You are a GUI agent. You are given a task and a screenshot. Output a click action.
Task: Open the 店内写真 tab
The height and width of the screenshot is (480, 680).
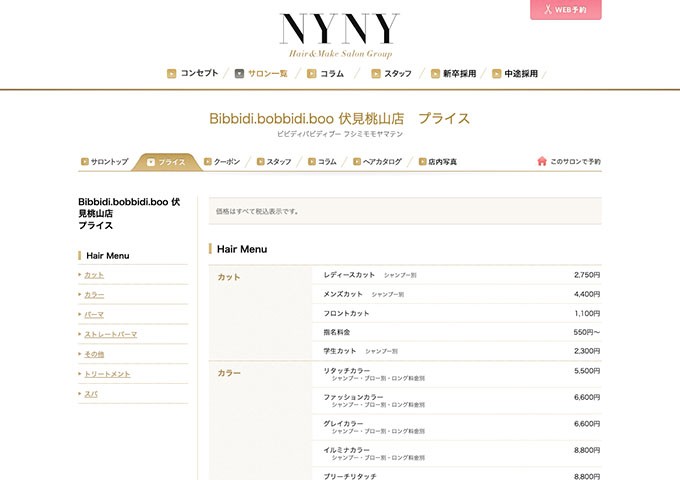tap(437, 161)
